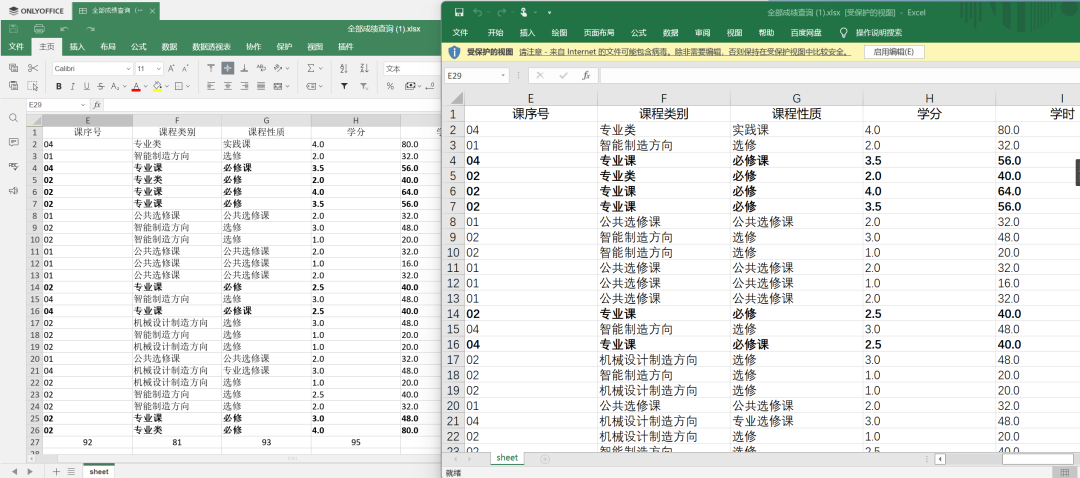Click align bottom icon in ONLYOFFICE

[244, 68]
